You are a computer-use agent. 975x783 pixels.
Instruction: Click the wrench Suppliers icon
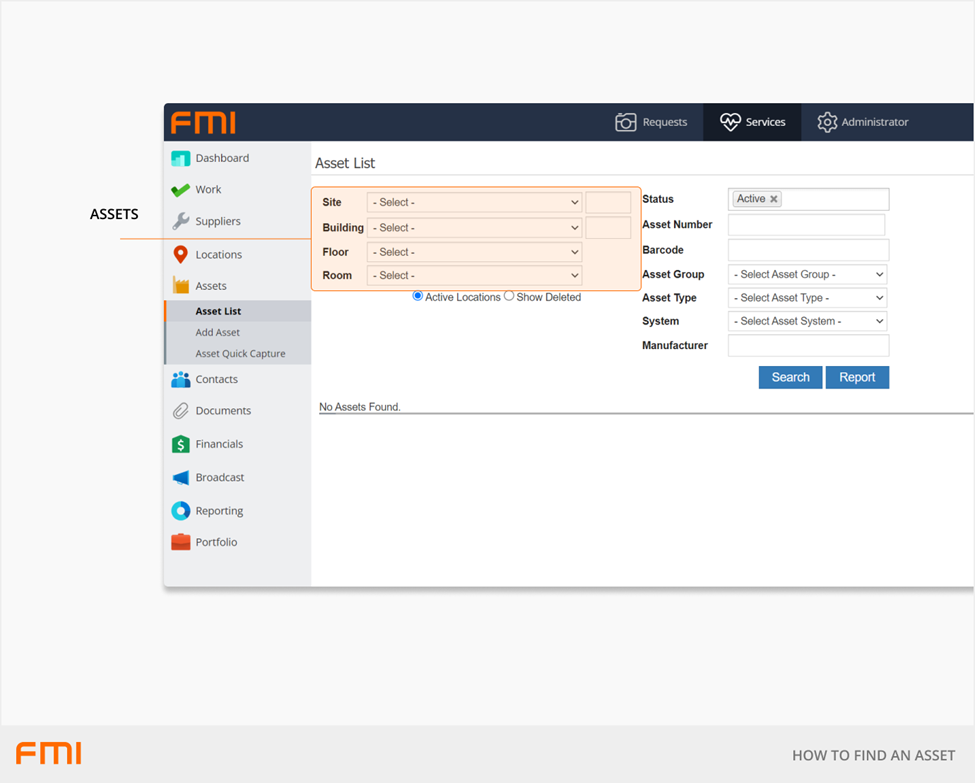point(180,221)
